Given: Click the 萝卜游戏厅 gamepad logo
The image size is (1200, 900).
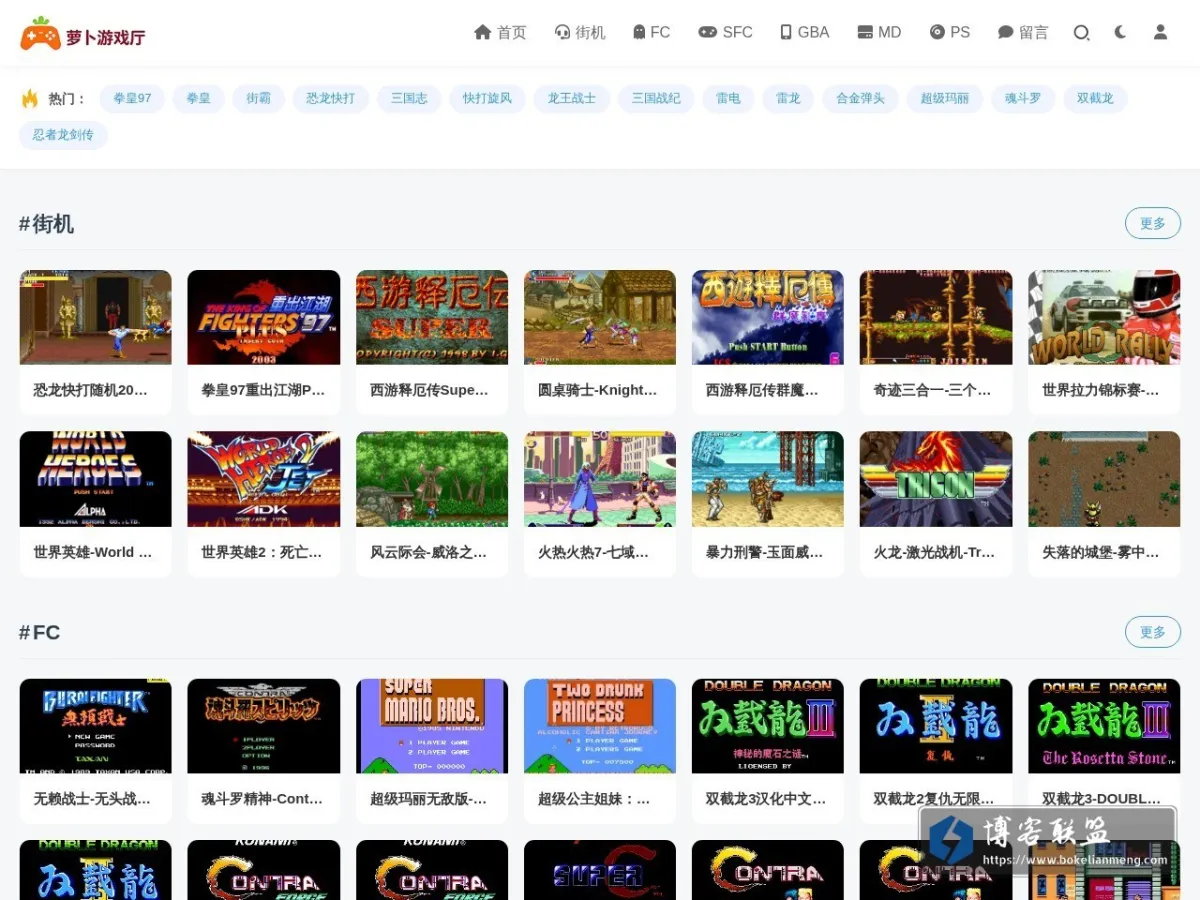Looking at the screenshot, I should point(83,34).
